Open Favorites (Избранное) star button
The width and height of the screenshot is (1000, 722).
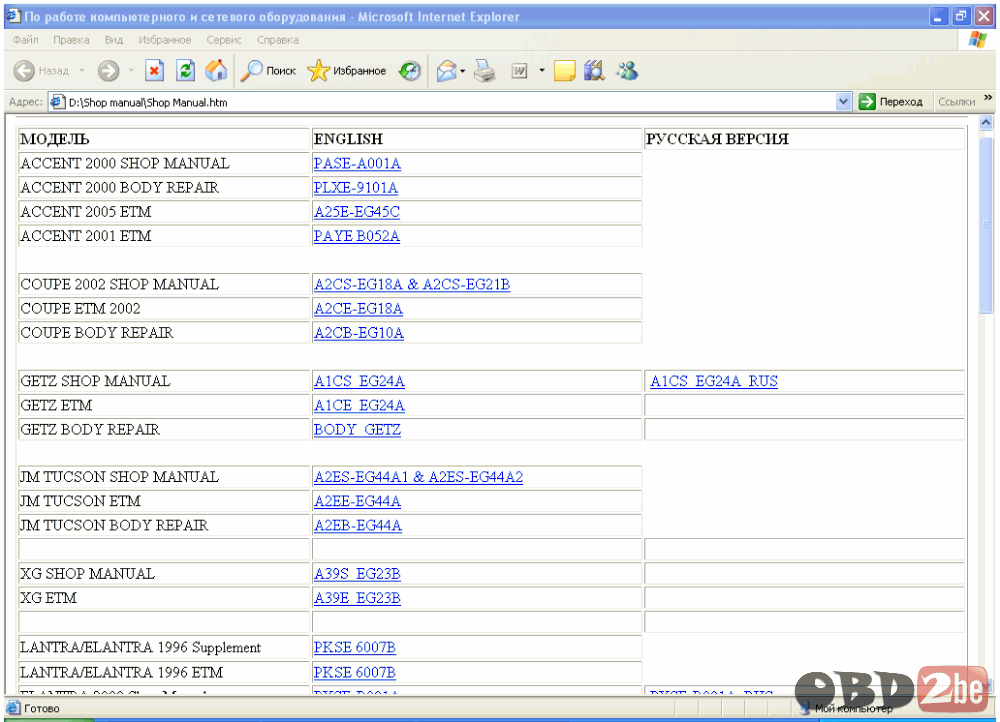pyautogui.click(x=346, y=71)
